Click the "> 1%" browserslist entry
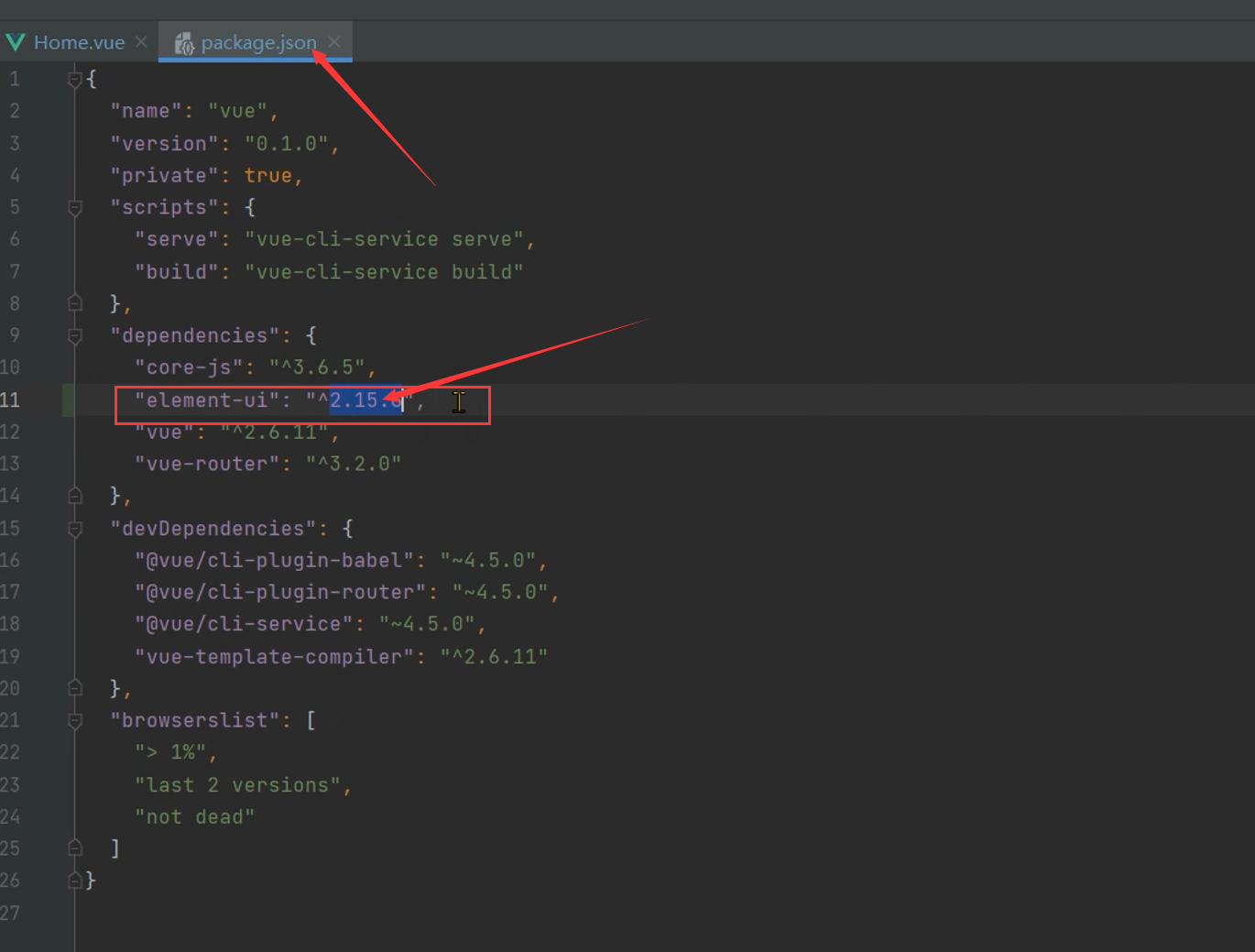Screen dimensions: 1255x952 (170, 752)
